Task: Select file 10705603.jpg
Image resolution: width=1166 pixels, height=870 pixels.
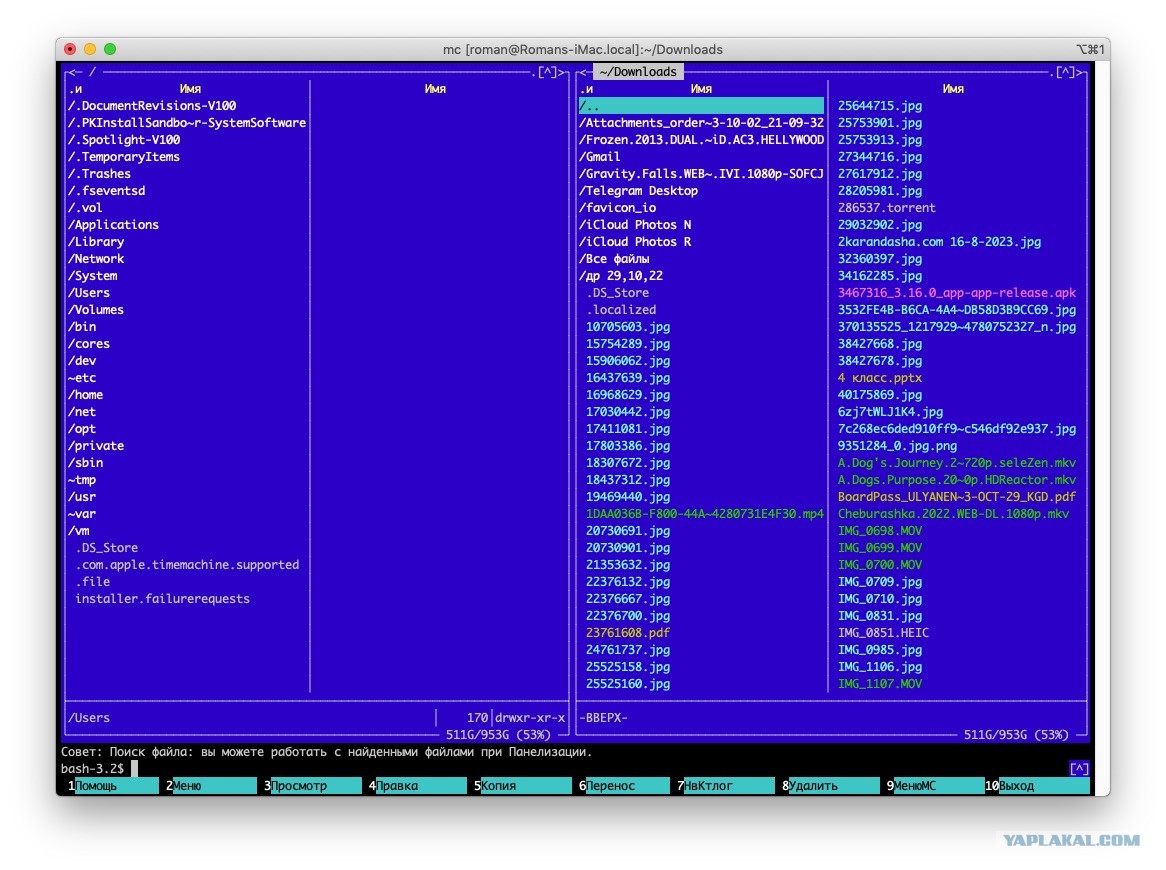Action: [x=628, y=327]
